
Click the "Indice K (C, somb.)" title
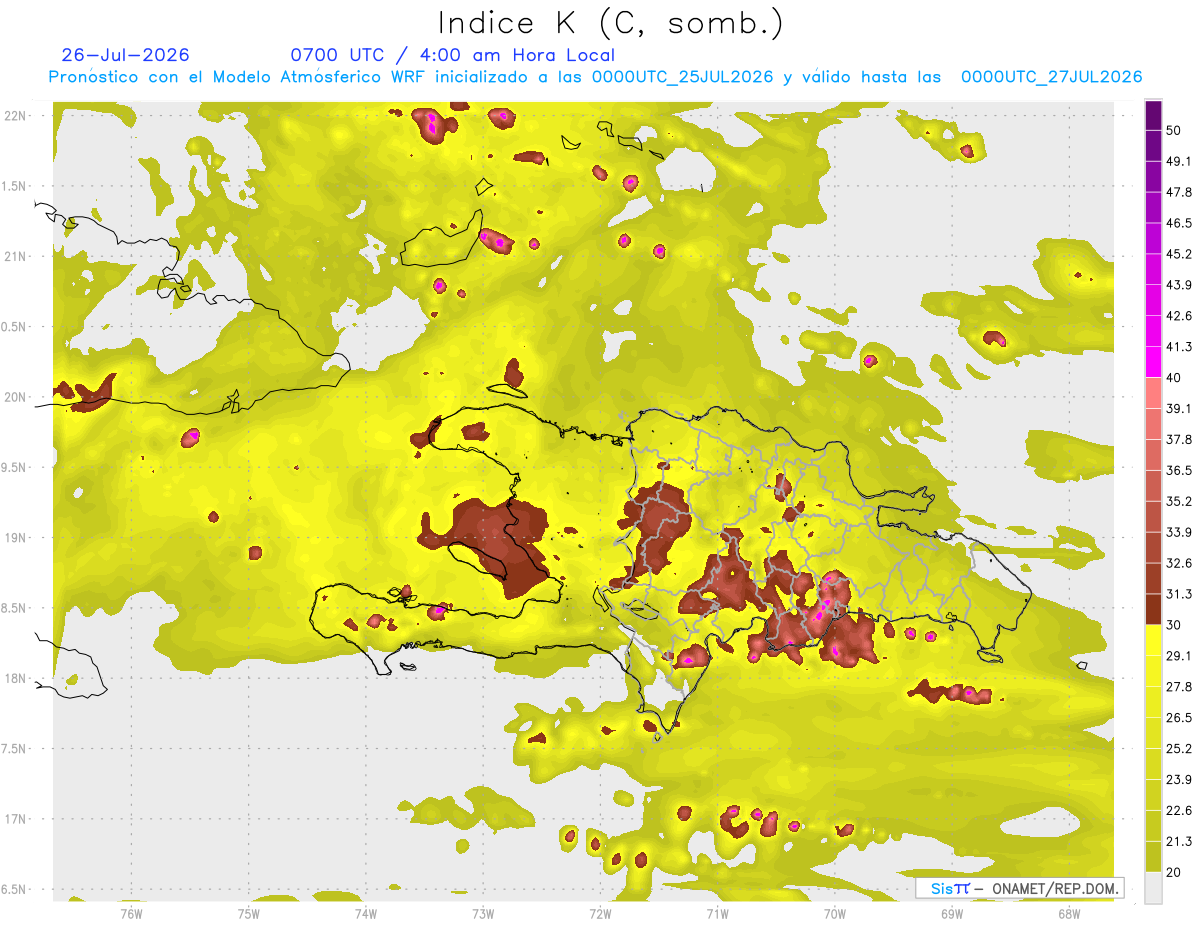610,24
